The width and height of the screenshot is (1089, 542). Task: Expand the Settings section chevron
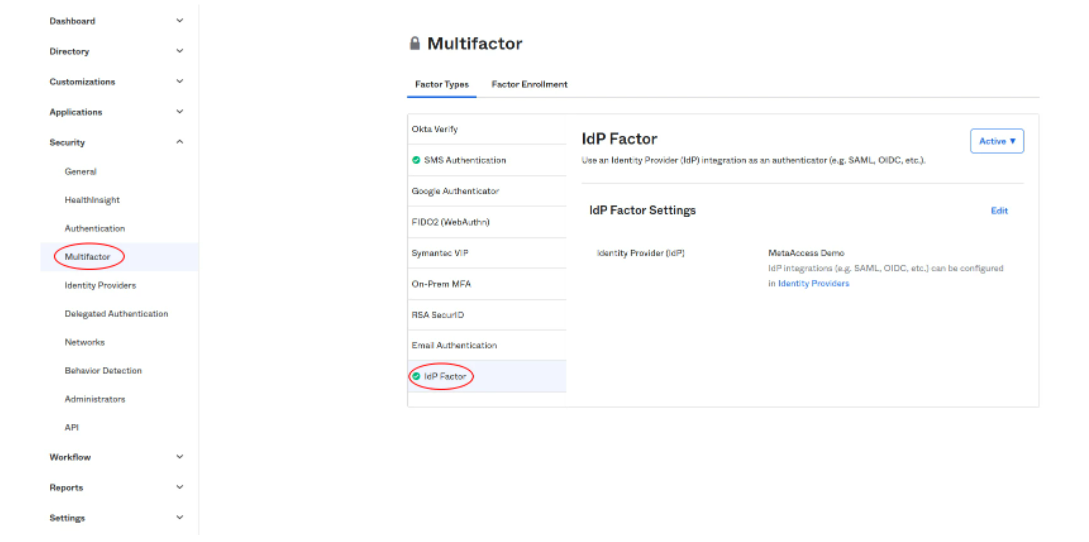click(180, 518)
